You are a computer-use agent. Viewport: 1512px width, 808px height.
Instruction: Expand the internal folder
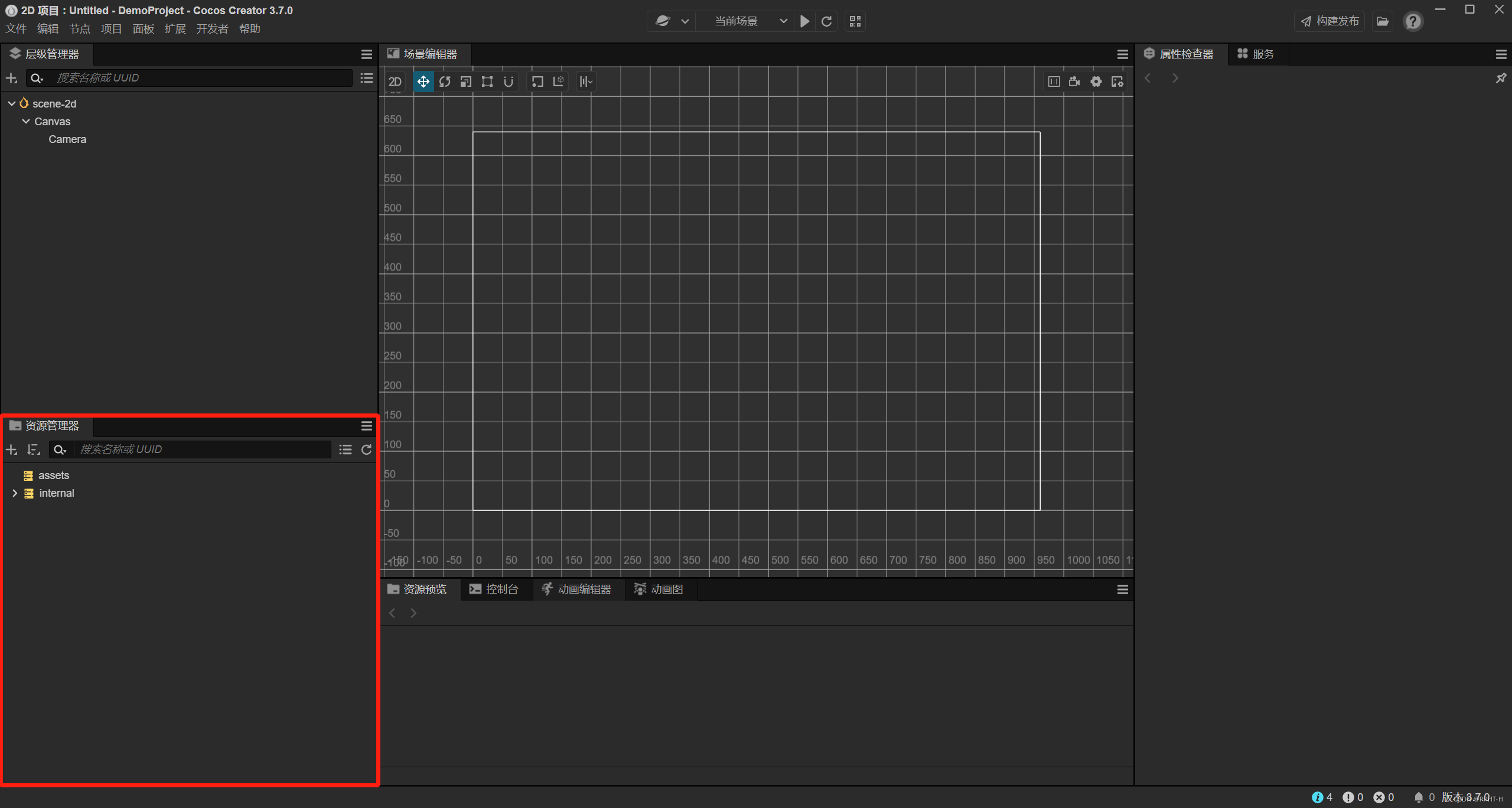[15, 493]
